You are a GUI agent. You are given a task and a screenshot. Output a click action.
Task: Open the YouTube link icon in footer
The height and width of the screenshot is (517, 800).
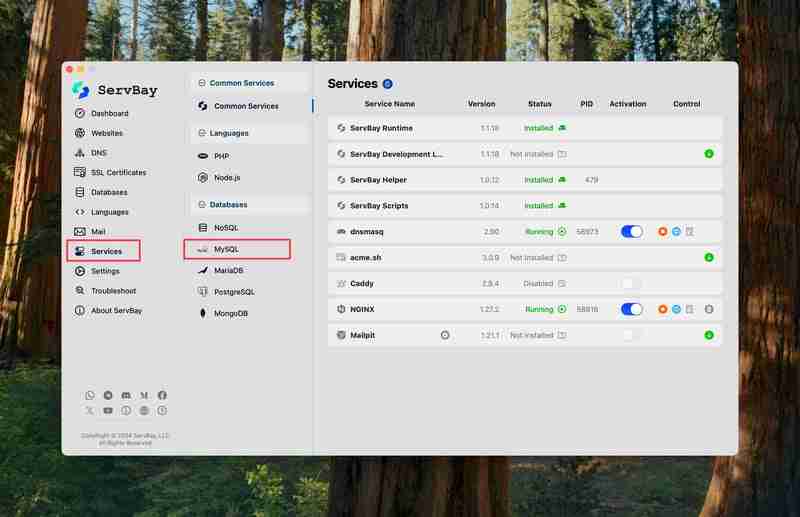tap(108, 410)
